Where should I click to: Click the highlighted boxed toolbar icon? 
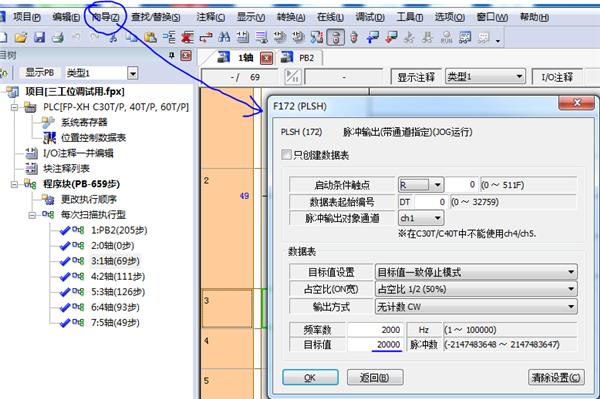tap(336, 37)
